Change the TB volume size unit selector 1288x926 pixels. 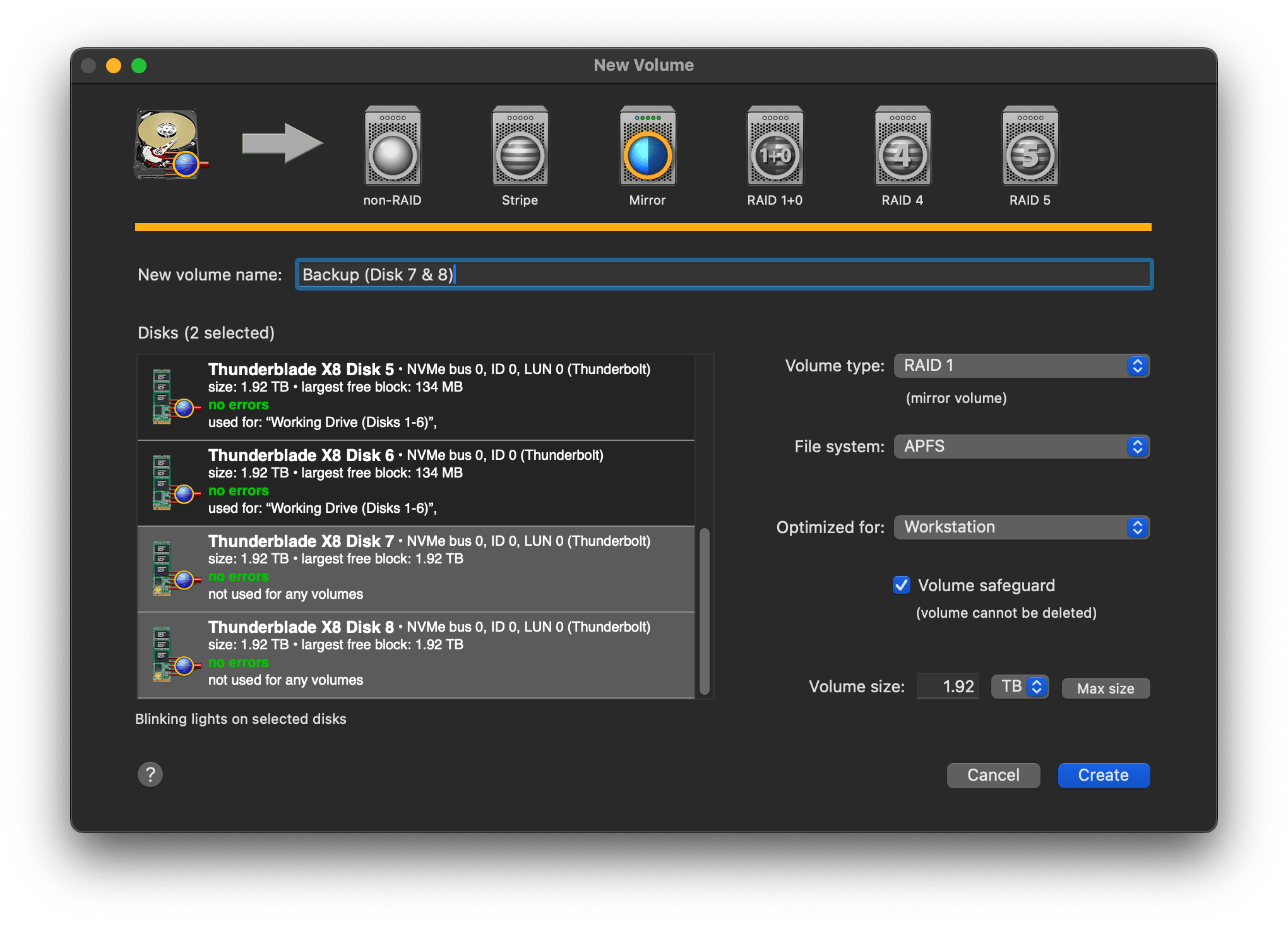point(1020,687)
